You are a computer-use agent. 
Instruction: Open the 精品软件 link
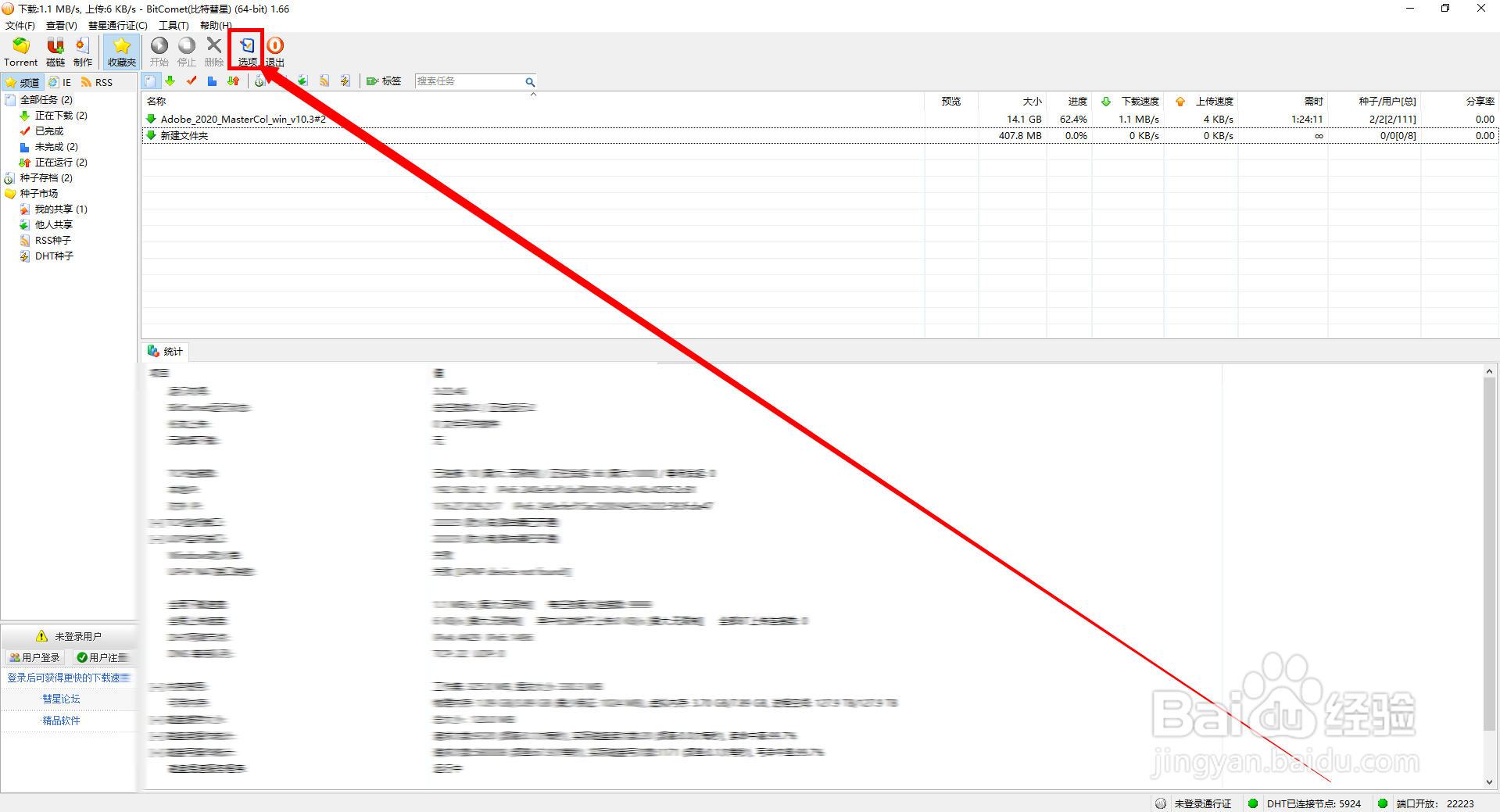click(61, 721)
